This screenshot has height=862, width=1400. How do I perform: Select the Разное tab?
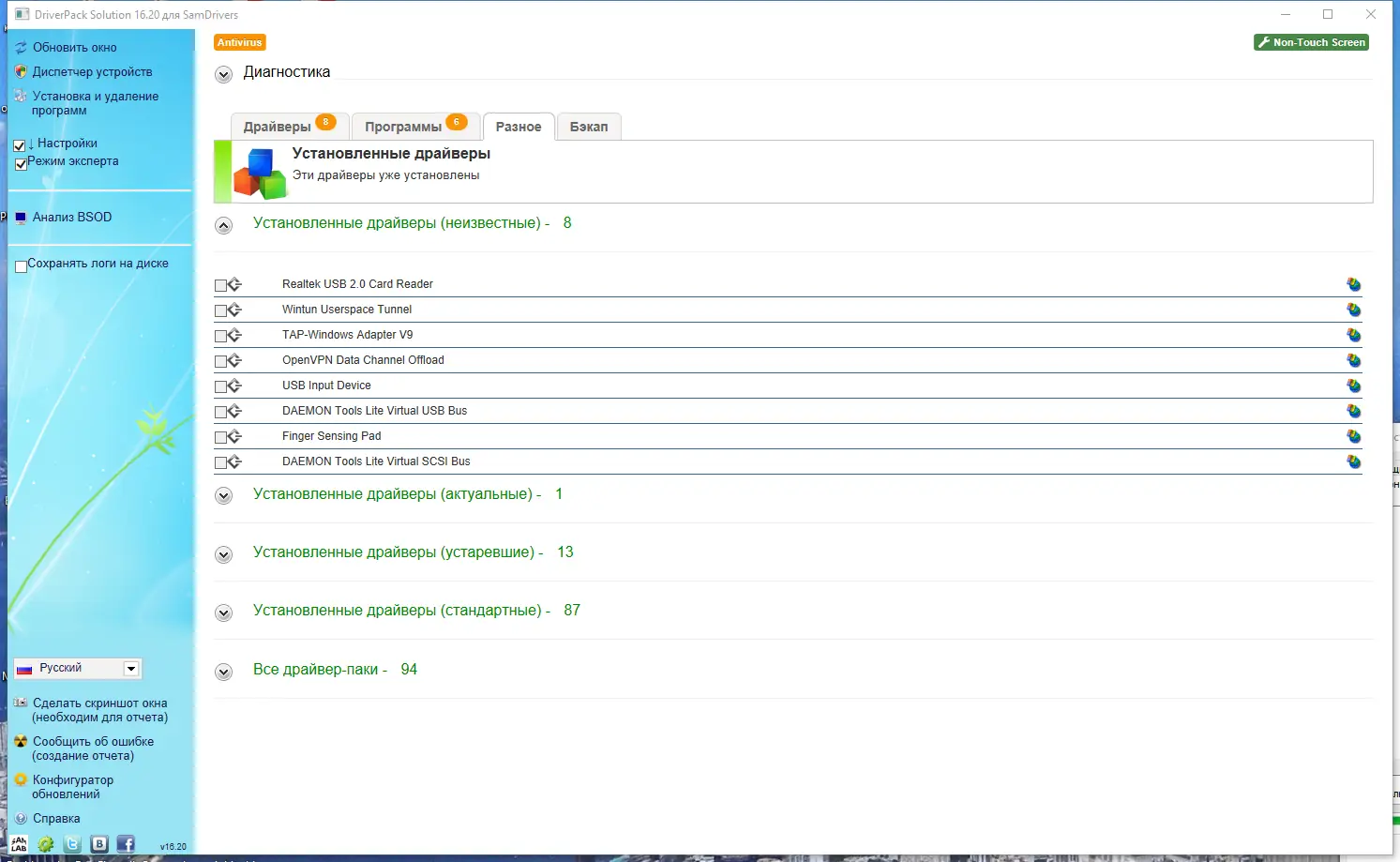pyautogui.click(x=519, y=126)
